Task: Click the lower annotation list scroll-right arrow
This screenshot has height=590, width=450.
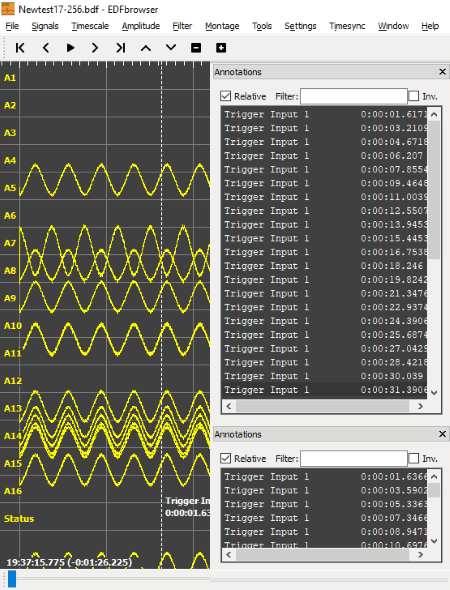Action: click(x=420, y=554)
